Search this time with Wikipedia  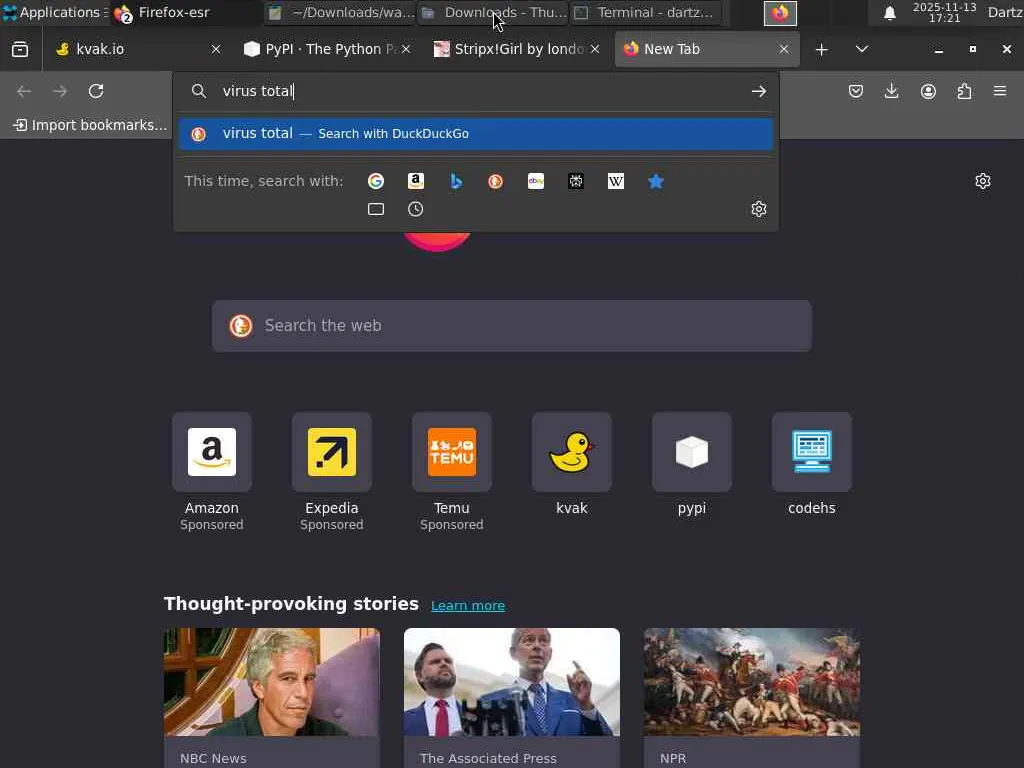pos(616,181)
